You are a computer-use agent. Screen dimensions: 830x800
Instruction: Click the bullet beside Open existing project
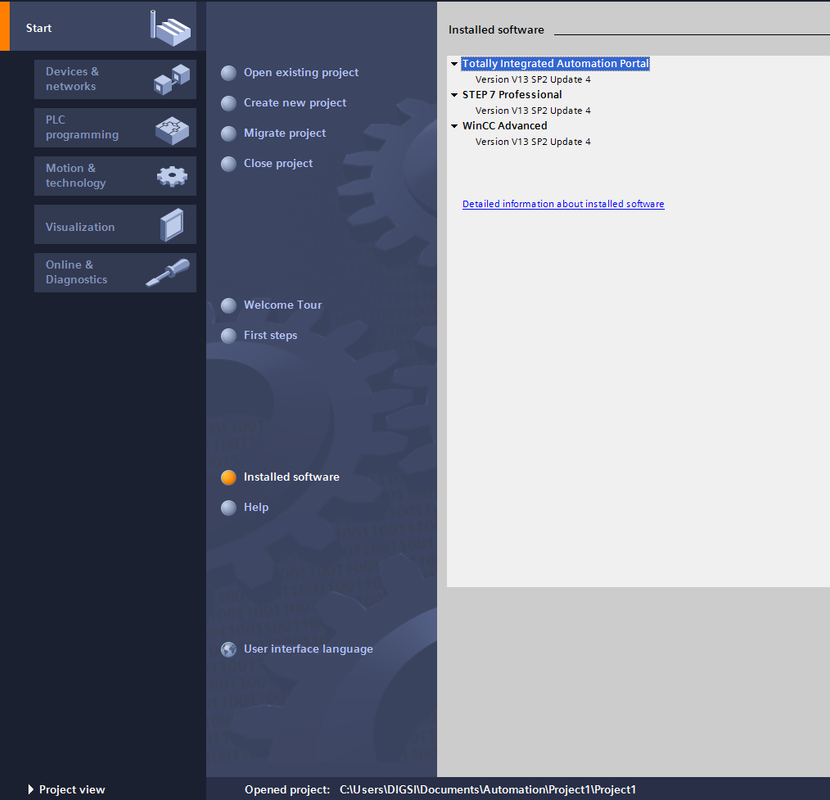coord(229,73)
